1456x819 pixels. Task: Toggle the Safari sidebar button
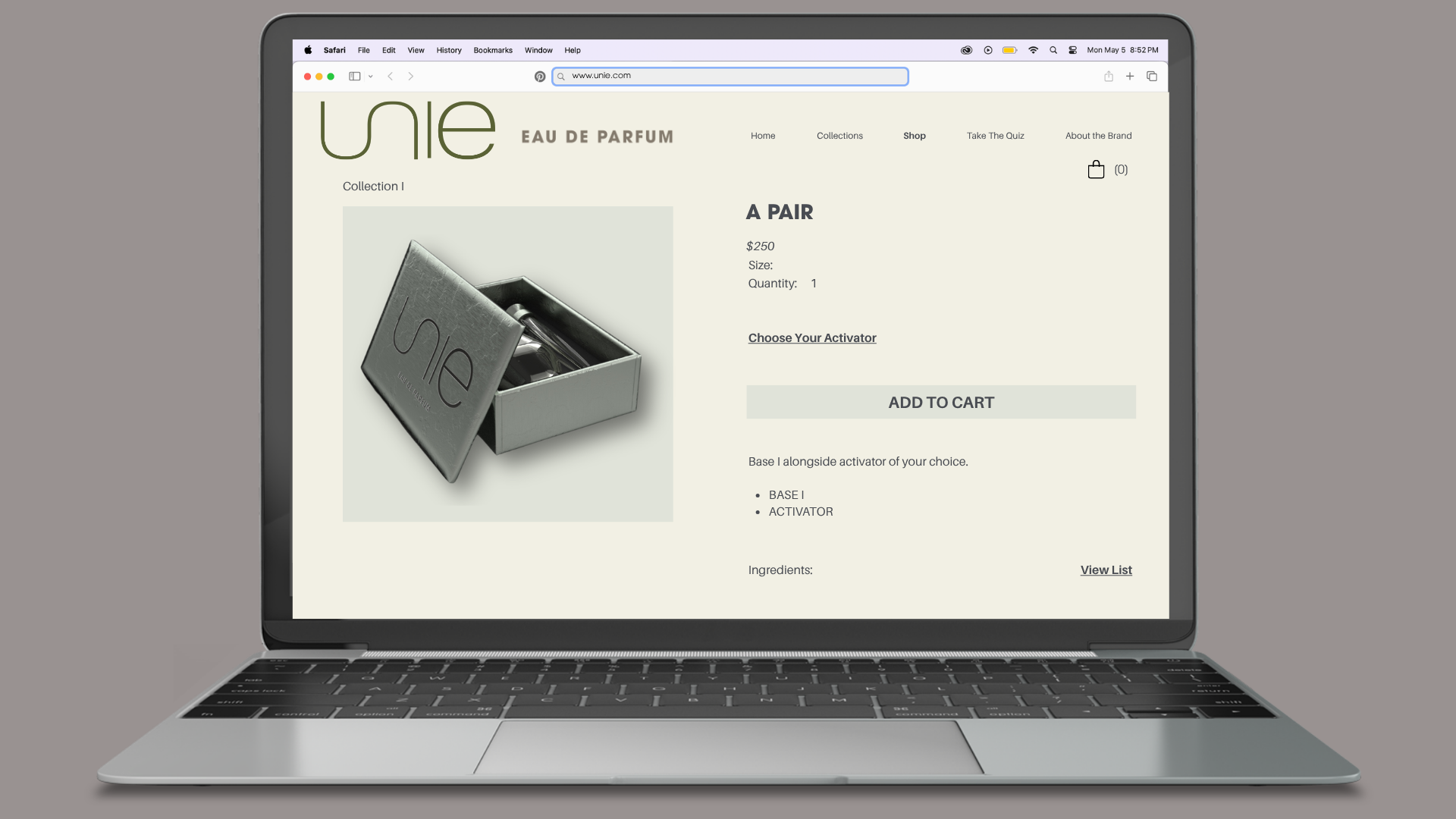pyautogui.click(x=354, y=76)
